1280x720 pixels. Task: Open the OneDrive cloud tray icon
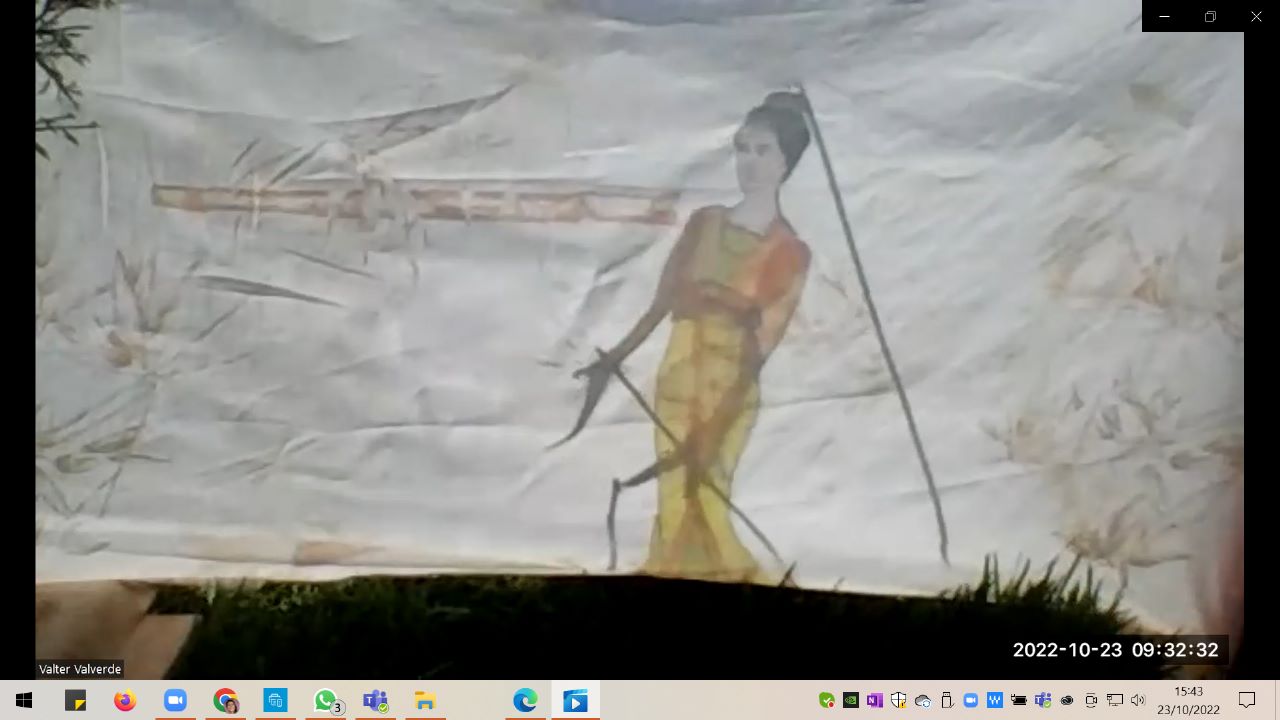tap(923, 700)
